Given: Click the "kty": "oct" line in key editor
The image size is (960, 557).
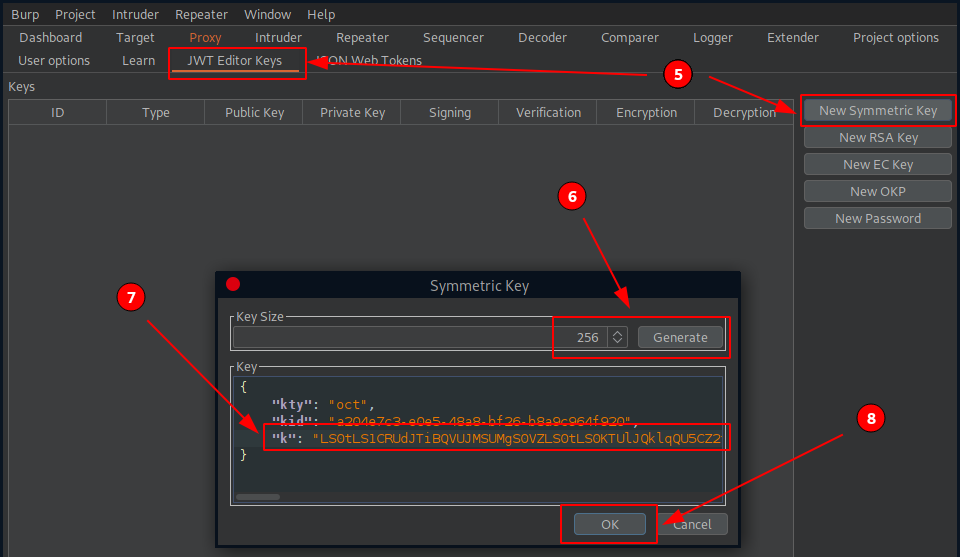Looking at the screenshot, I should (323, 405).
